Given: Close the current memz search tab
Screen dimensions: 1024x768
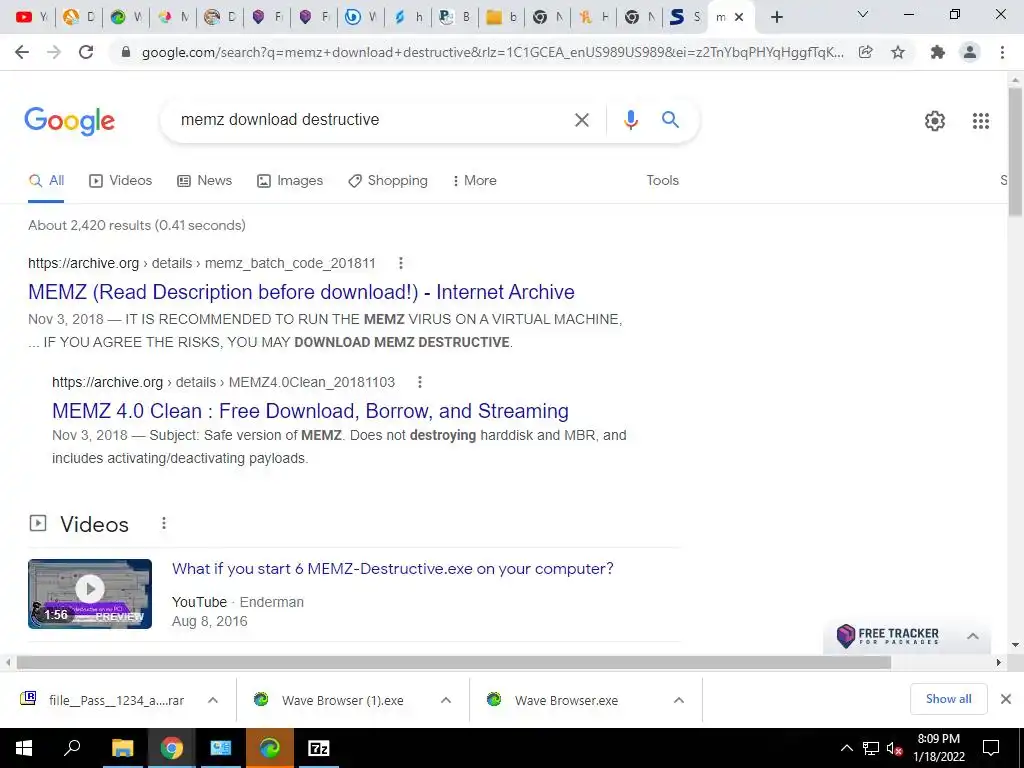Looking at the screenshot, I should pos(739,17).
